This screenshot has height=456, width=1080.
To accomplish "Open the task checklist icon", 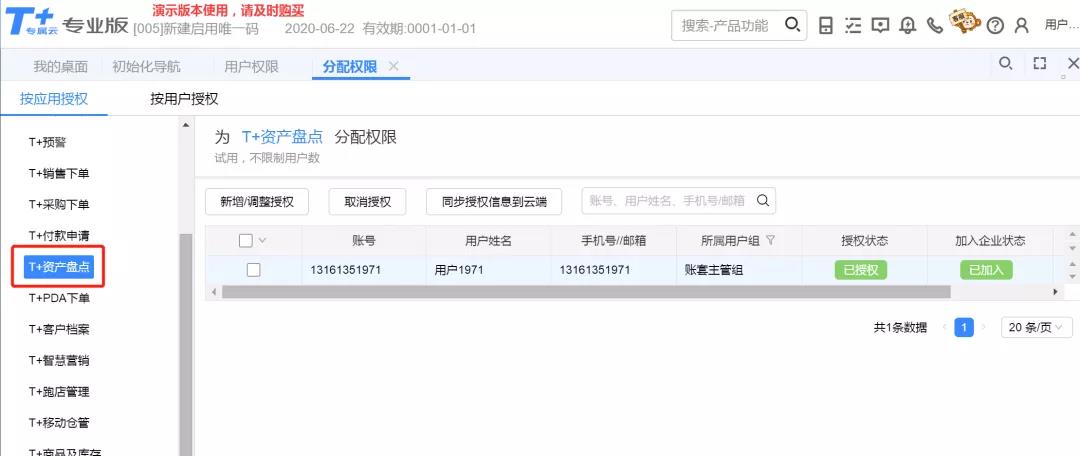I will pyautogui.click(x=853, y=26).
